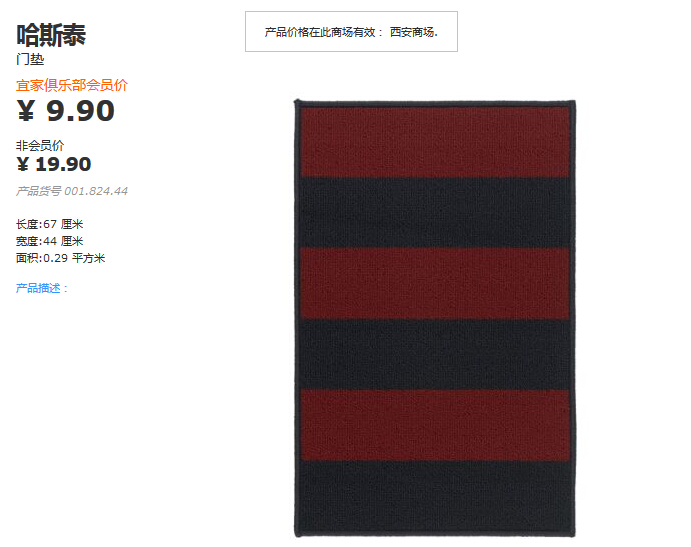Select the 哈斯泰 product title
This screenshot has width=691, height=547.
(51, 35)
